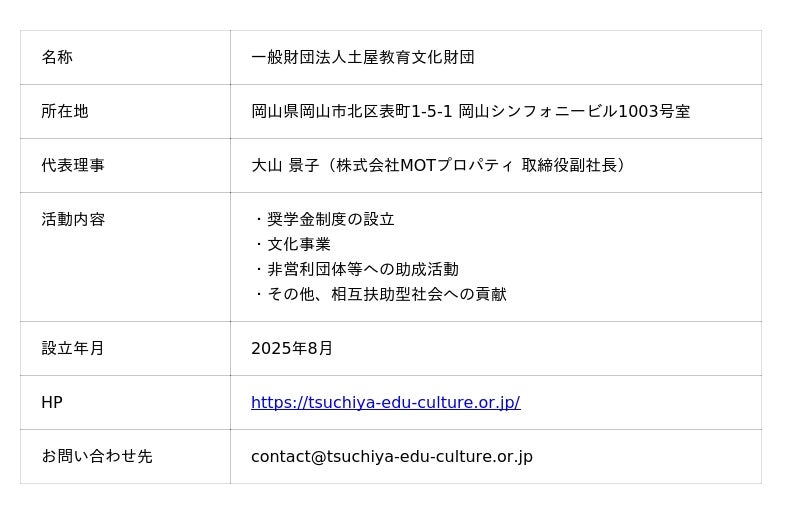
Task: Click the bullet item 非営利団体等への助成活動
Action: (362, 270)
